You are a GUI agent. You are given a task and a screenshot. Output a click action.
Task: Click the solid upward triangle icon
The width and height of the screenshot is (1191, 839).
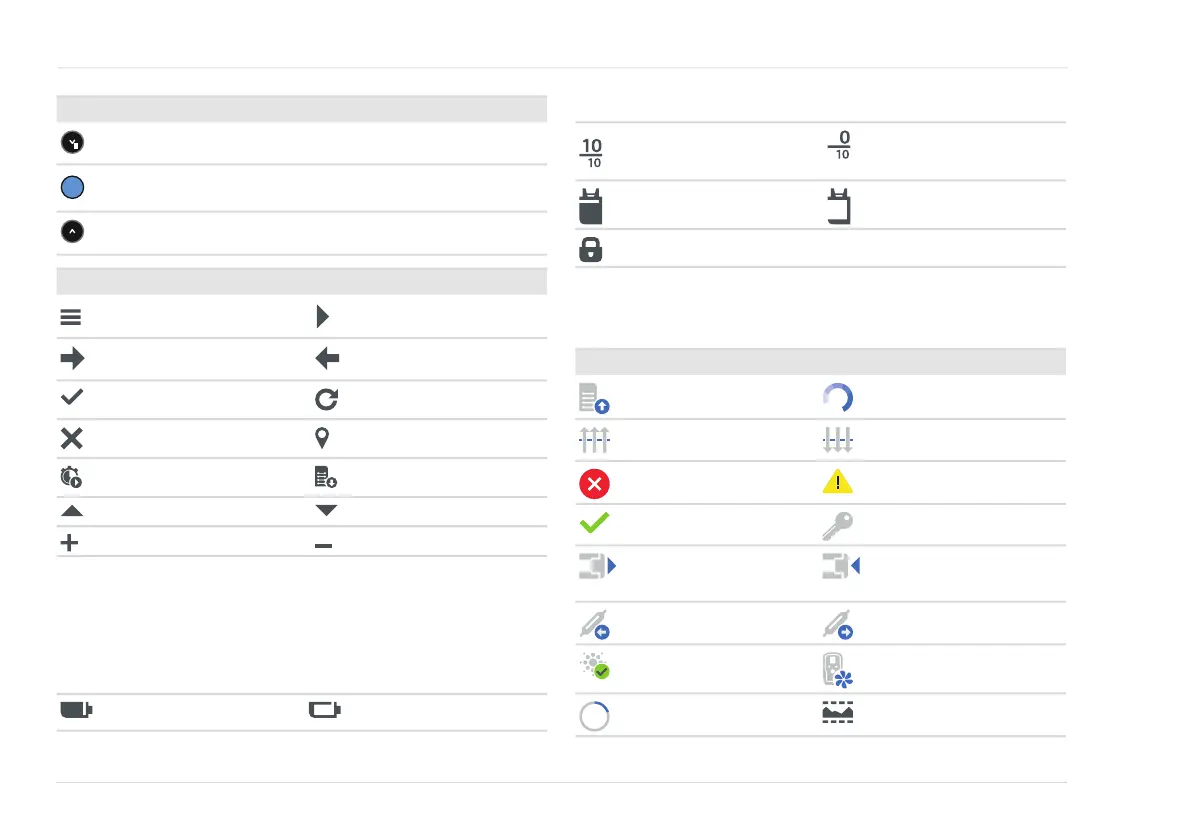coord(73,510)
